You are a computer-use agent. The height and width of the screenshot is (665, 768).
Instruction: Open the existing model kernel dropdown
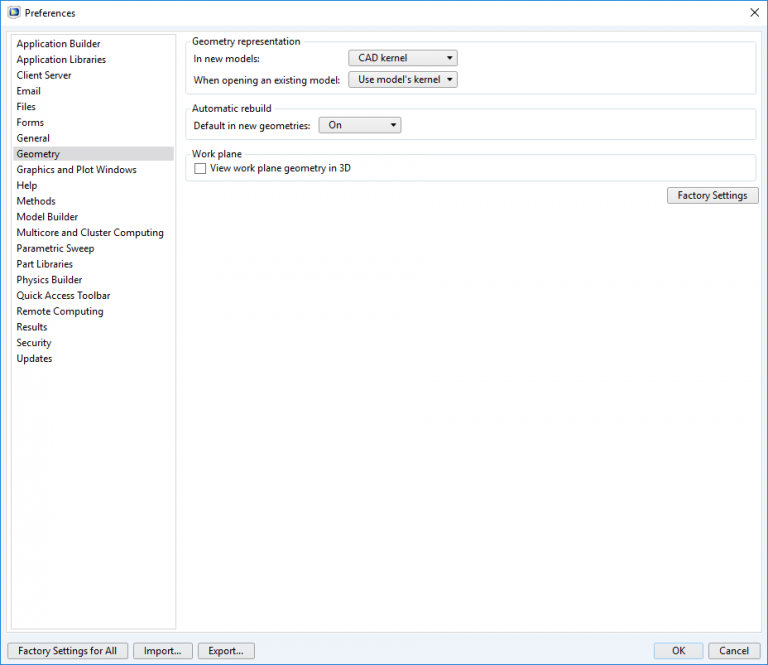click(x=403, y=79)
